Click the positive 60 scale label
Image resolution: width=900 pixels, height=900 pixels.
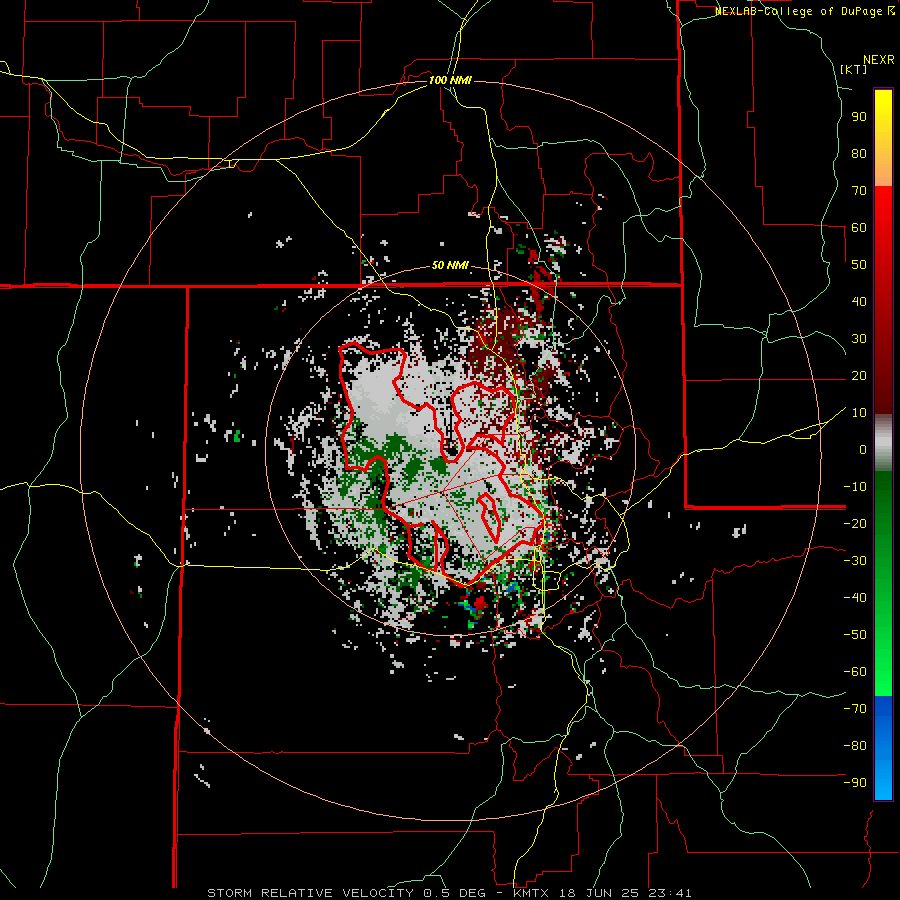[x=859, y=228]
